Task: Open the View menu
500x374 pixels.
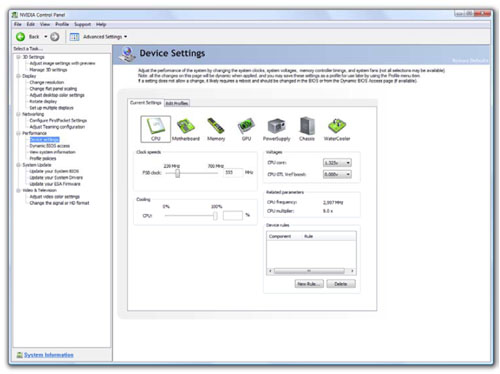Action: 45,24
